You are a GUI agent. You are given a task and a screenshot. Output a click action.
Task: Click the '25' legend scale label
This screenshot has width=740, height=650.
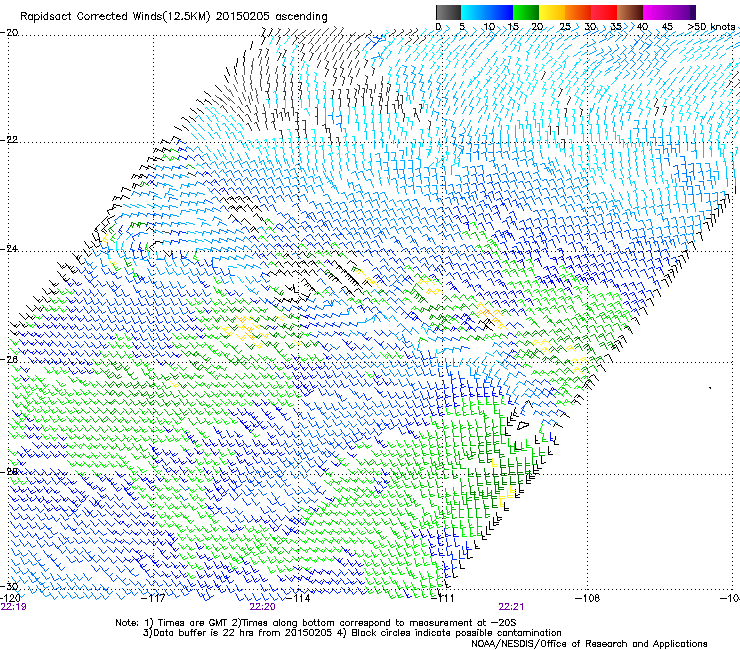click(x=565, y=27)
